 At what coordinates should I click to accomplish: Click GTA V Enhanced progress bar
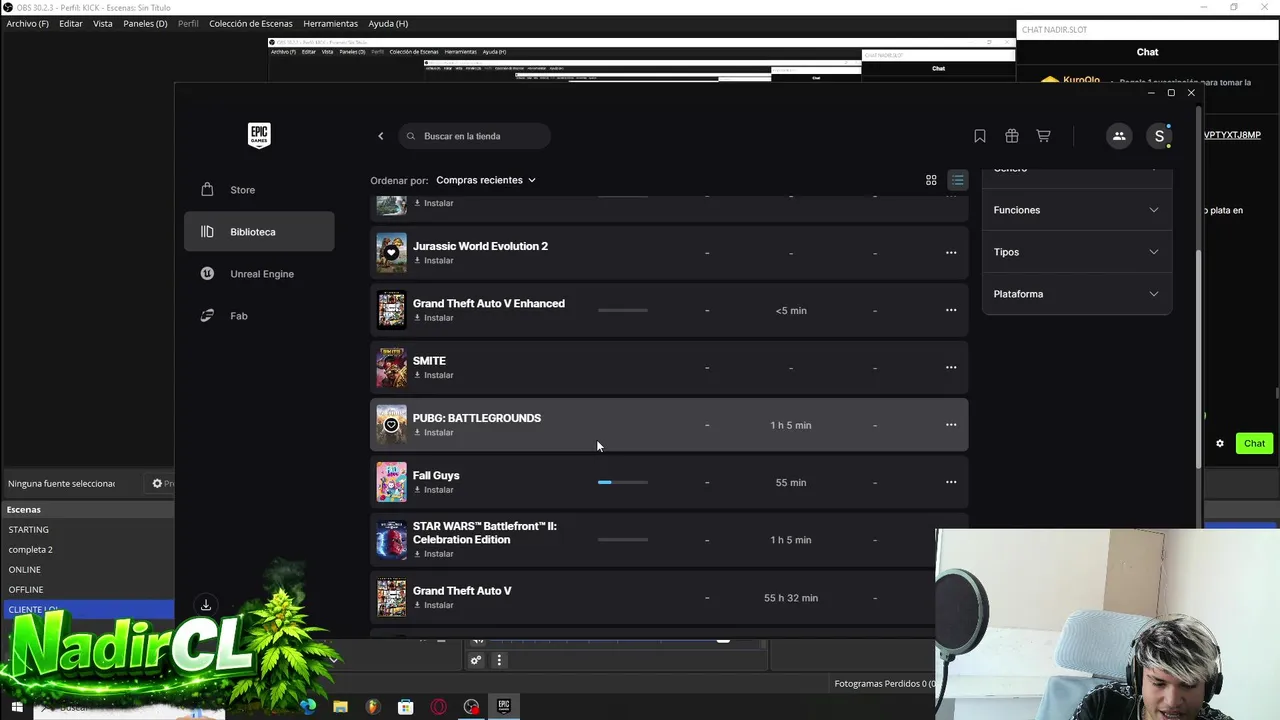pos(623,310)
